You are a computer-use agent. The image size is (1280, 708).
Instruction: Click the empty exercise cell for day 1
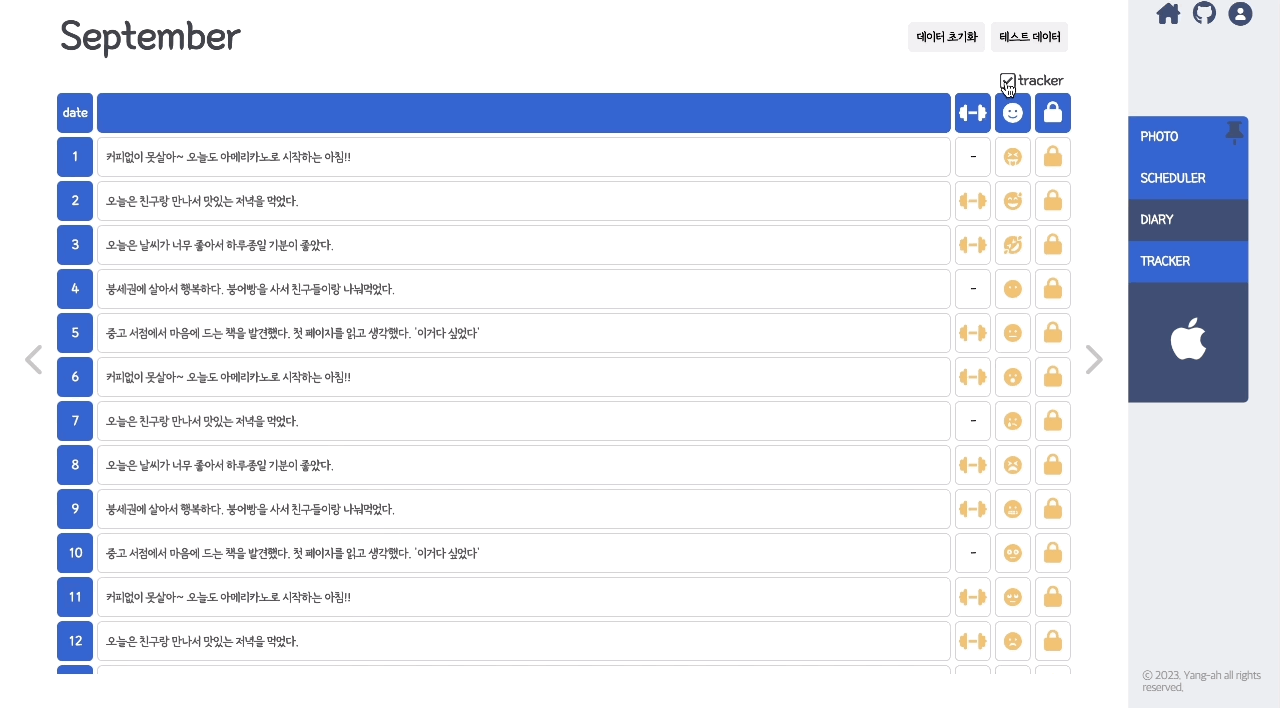click(x=973, y=157)
